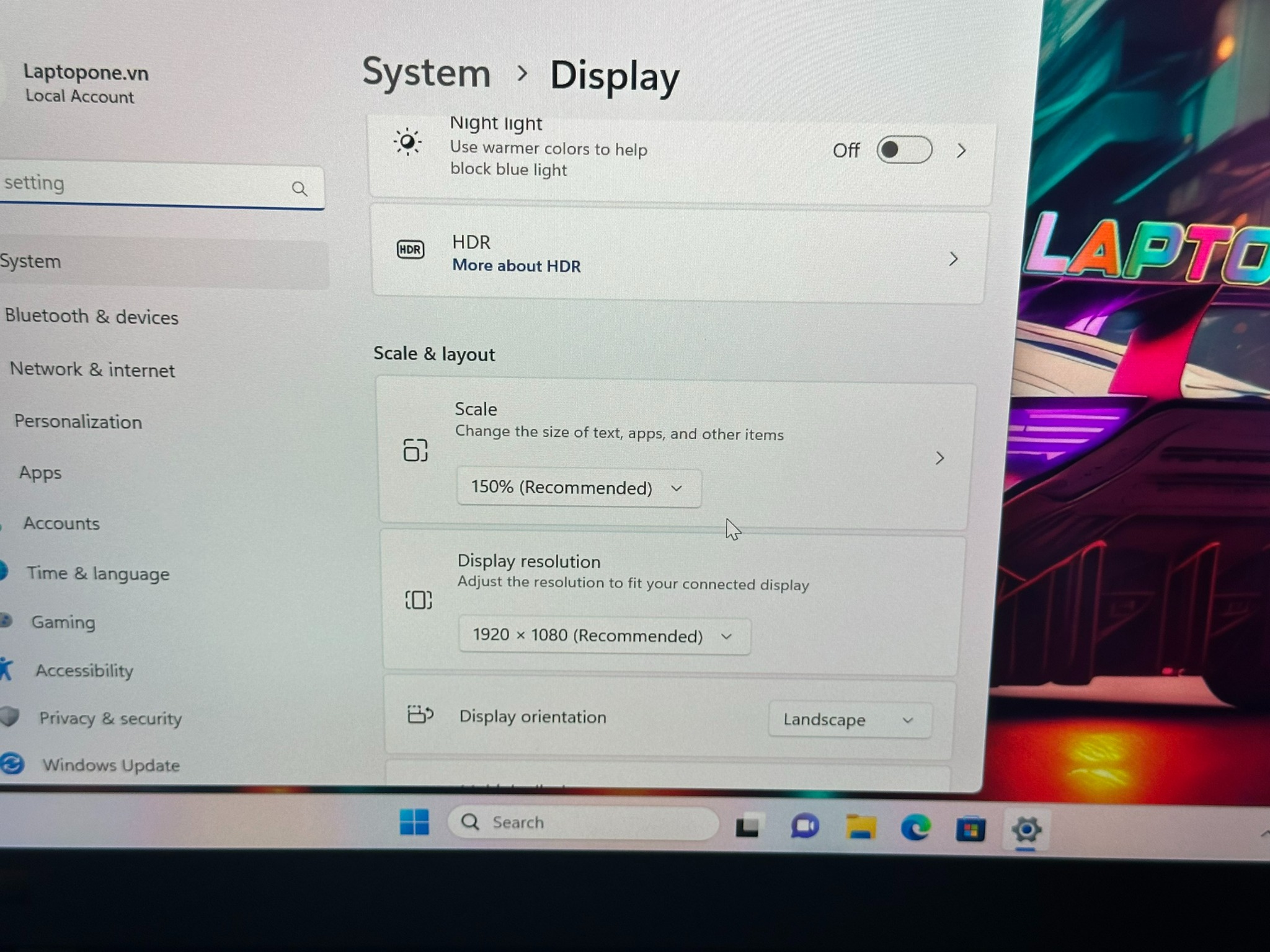This screenshot has height=952, width=1270.
Task: Open Microsoft Store from the taskbar
Action: pyautogui.click(x=970, y=829)
